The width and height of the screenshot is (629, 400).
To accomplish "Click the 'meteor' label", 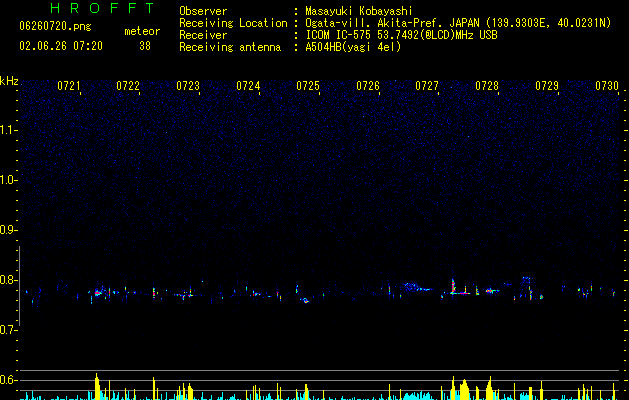I will [142, 31].
